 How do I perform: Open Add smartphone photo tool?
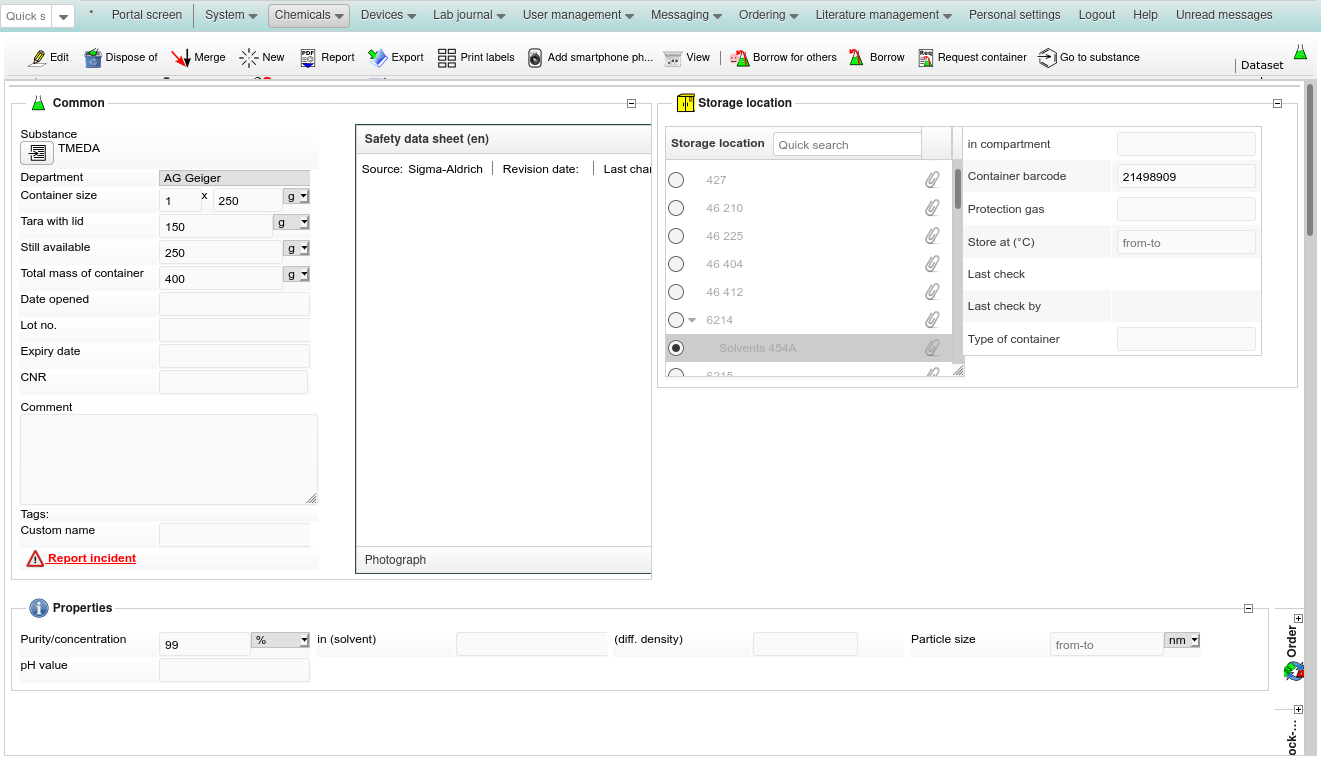tap(535, 58)
